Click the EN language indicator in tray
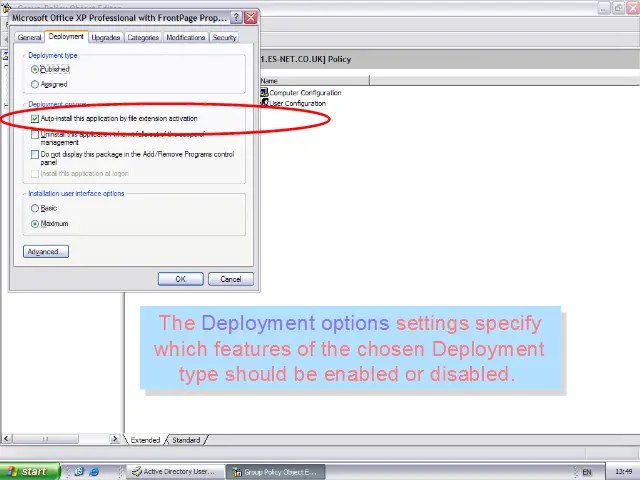Screen dimensions: 640x480 [x=587, y=471]
